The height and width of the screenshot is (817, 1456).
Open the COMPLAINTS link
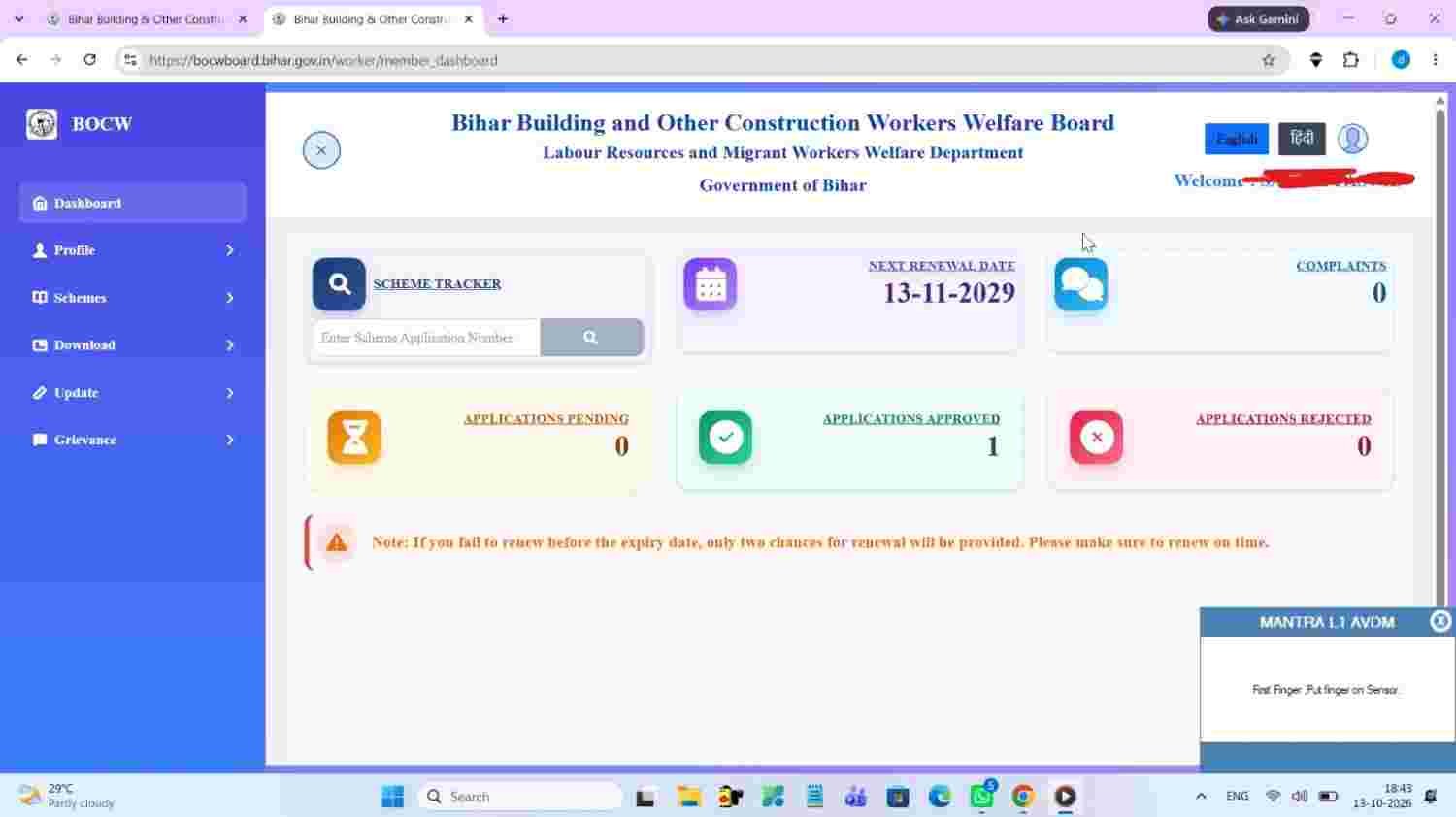(1341, 266)
